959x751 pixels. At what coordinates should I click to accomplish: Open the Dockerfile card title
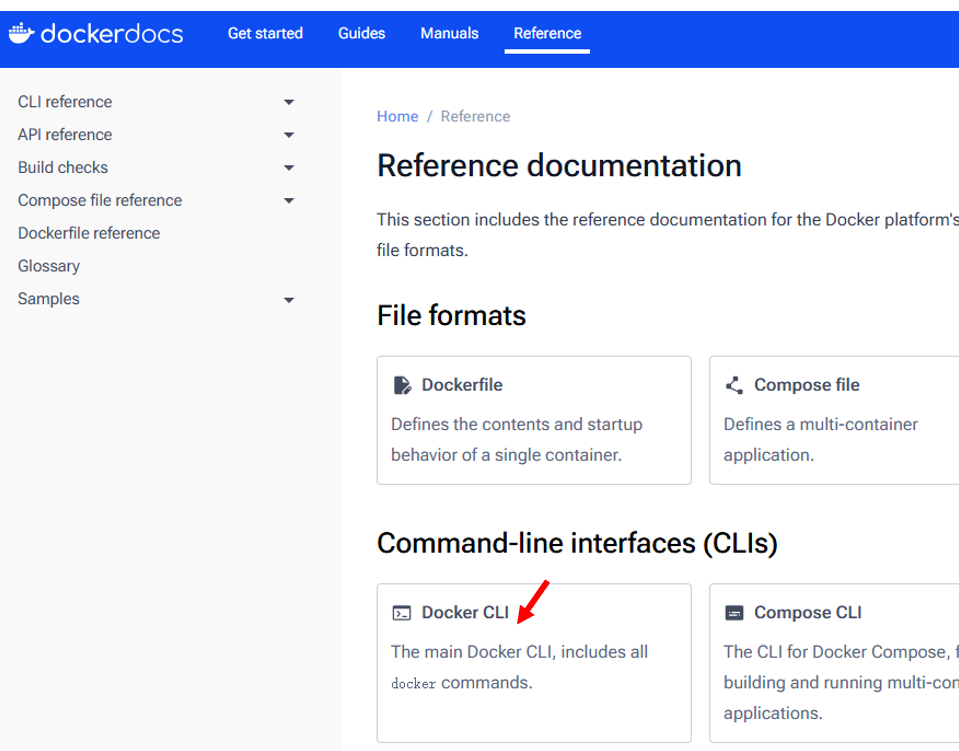click(x=462, y=385)
